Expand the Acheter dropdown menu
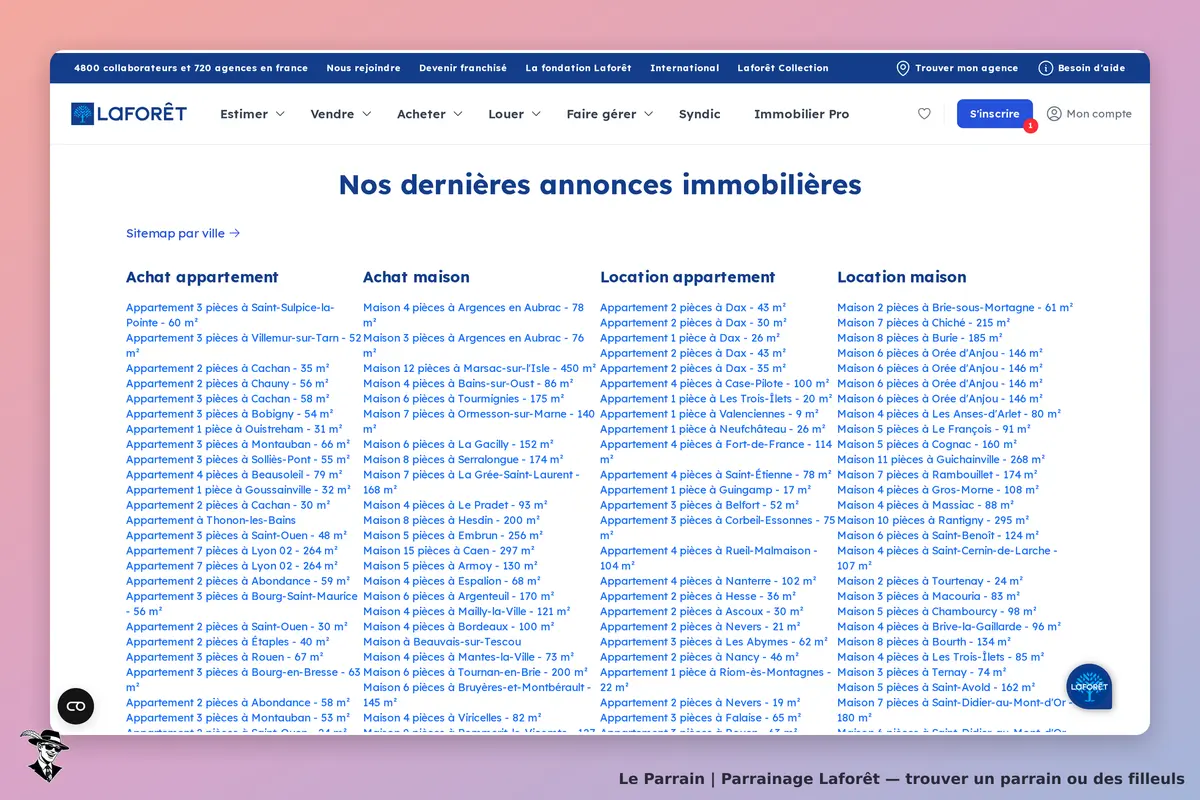This screenshot has width=1200, height=800. [x=430, y=114]
